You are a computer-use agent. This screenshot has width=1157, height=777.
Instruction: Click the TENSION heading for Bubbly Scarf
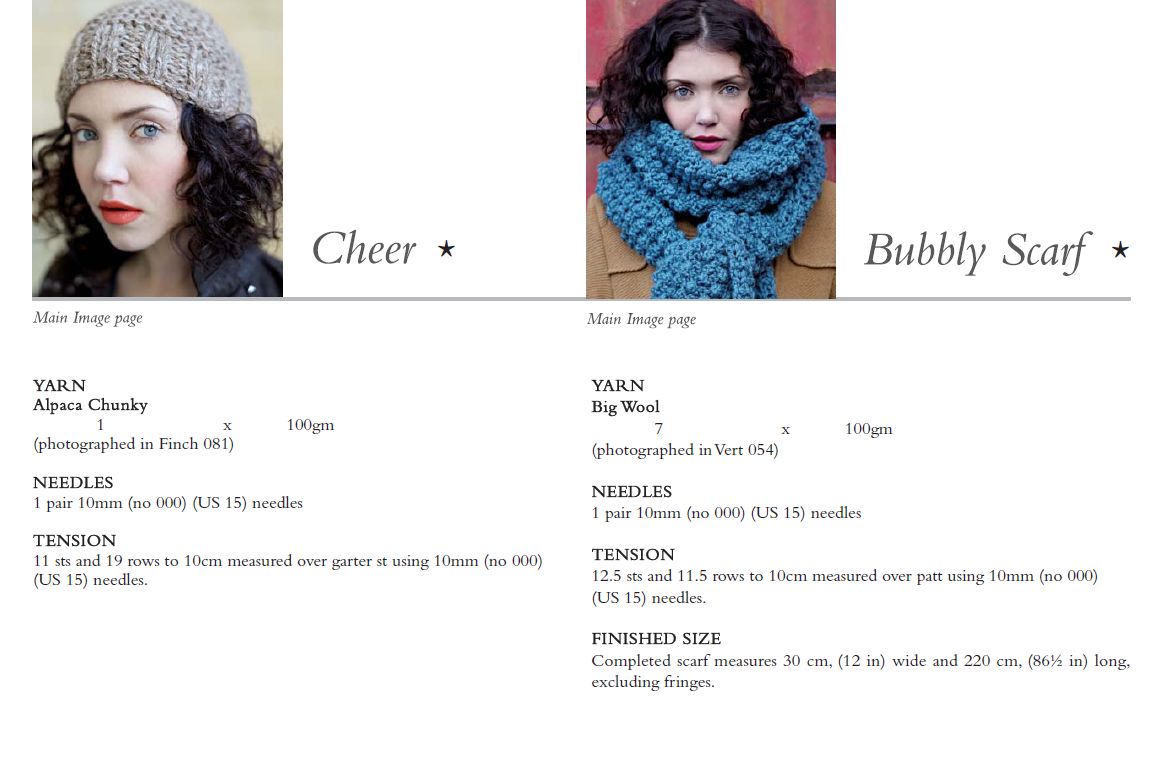633,555
